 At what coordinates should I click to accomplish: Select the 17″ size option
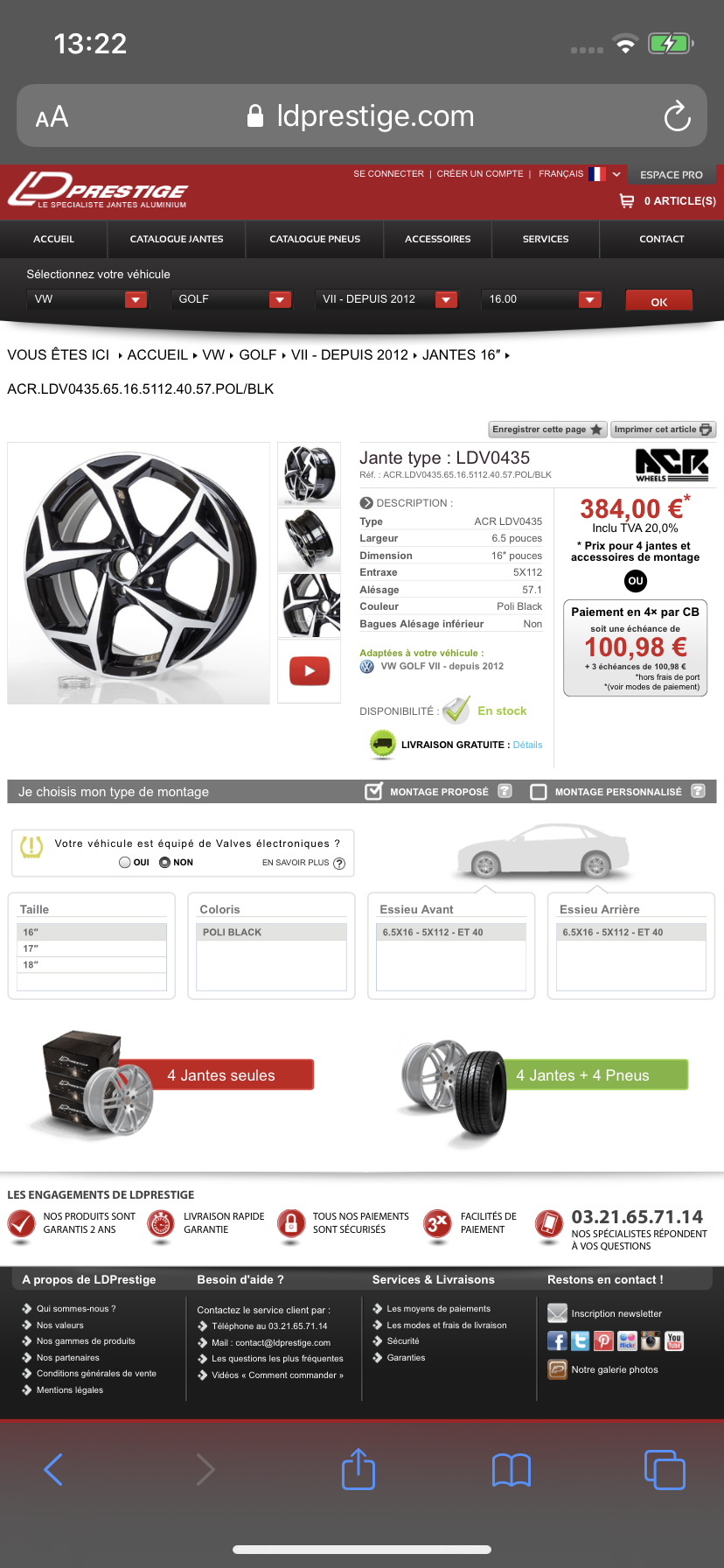92,948
